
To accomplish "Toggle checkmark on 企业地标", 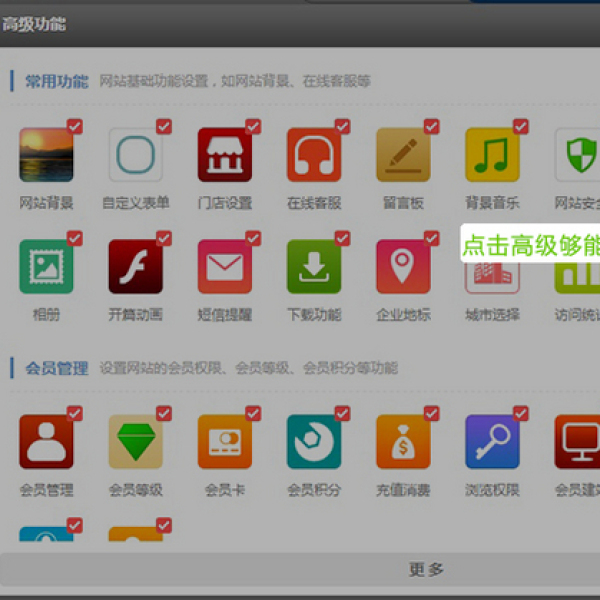I will 431,238.
